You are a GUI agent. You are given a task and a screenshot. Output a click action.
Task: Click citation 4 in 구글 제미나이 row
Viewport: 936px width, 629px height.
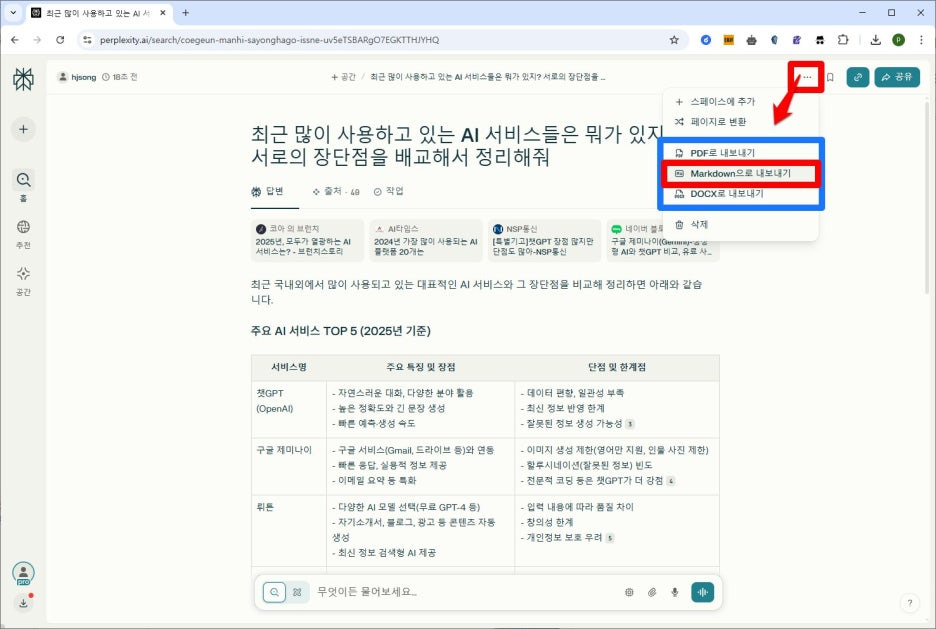click(x=671, y=481)
